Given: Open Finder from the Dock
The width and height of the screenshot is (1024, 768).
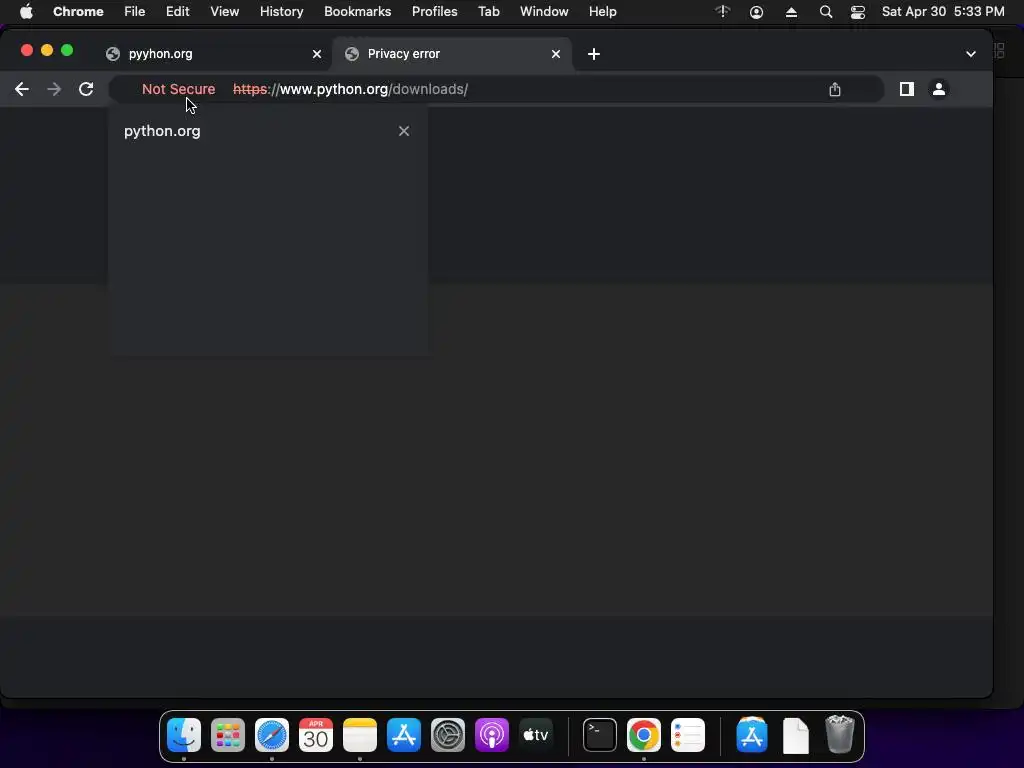Looking at the screenshot, I should click(184, 735).
